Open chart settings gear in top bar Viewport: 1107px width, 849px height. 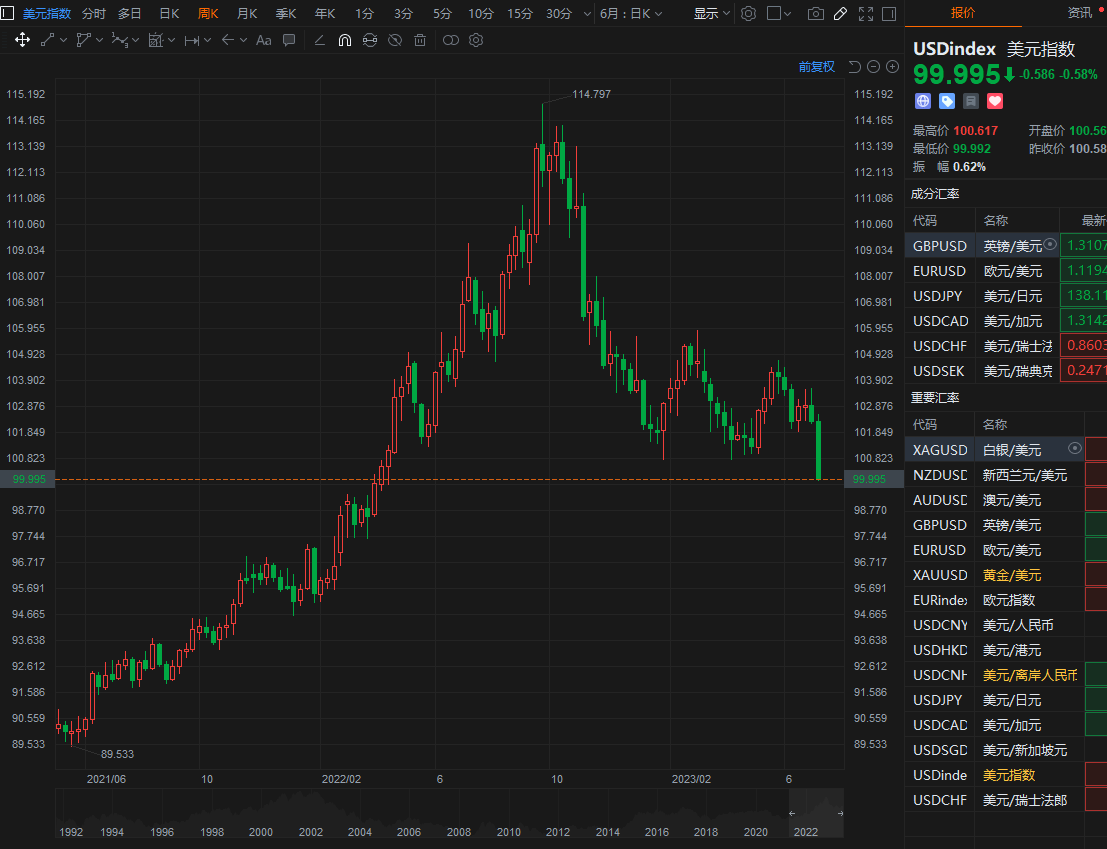(x=748, y=13)
